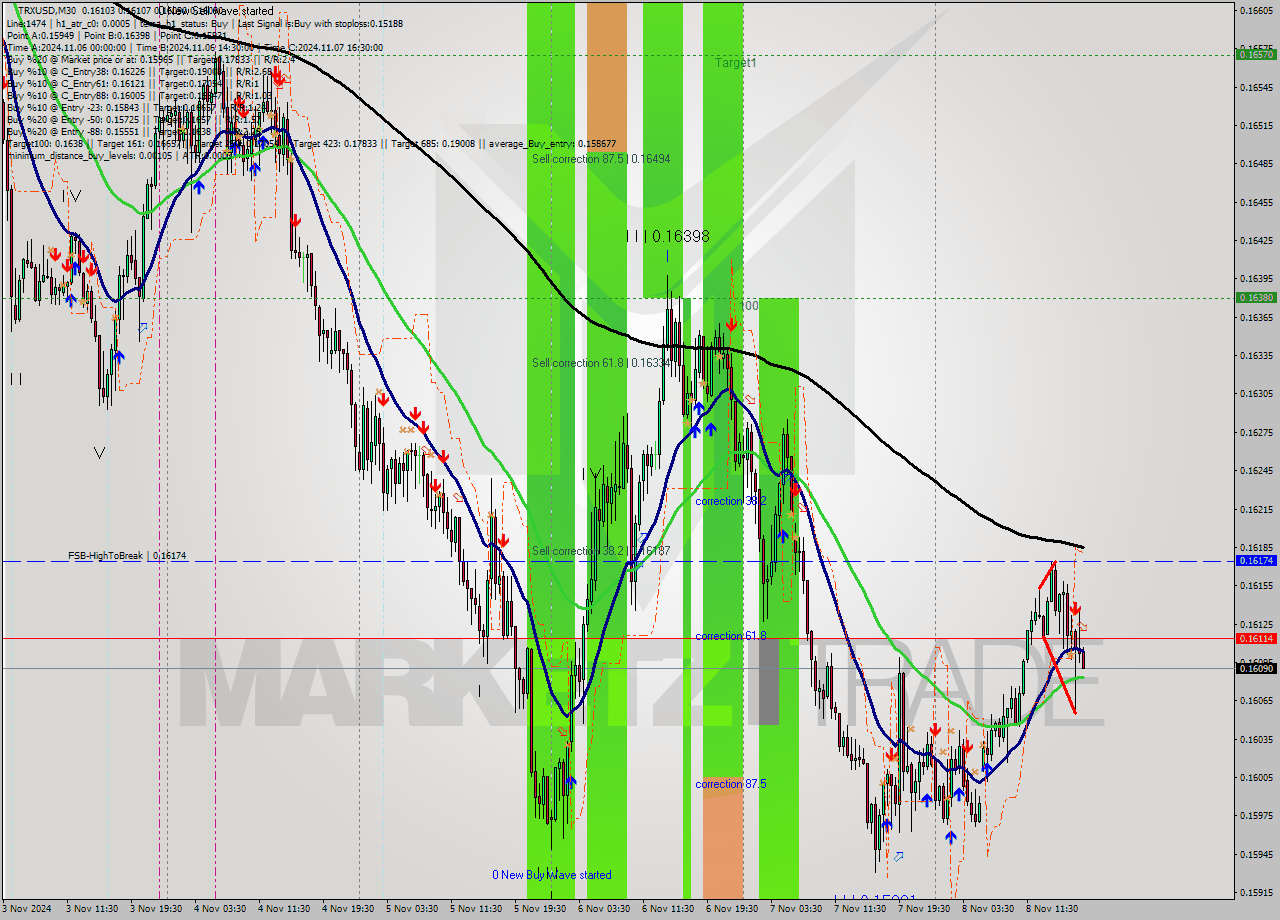Click the '7 Nov 03:30' time label
1280x920 pixels.
795,909
